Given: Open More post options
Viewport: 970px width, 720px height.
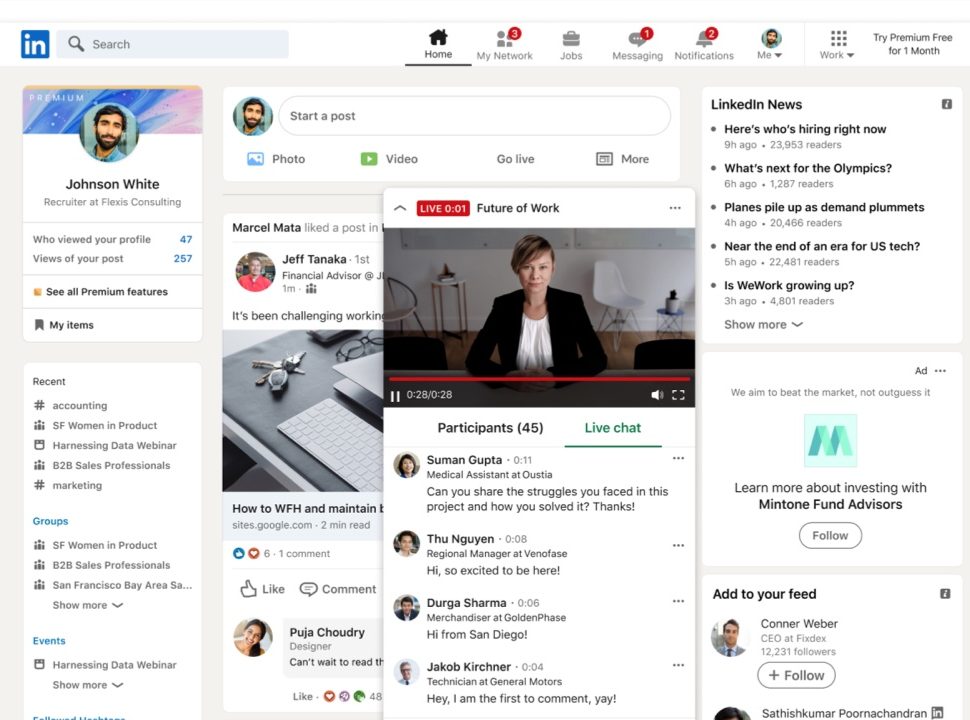Looking at the screenshot, I should 622,159.
